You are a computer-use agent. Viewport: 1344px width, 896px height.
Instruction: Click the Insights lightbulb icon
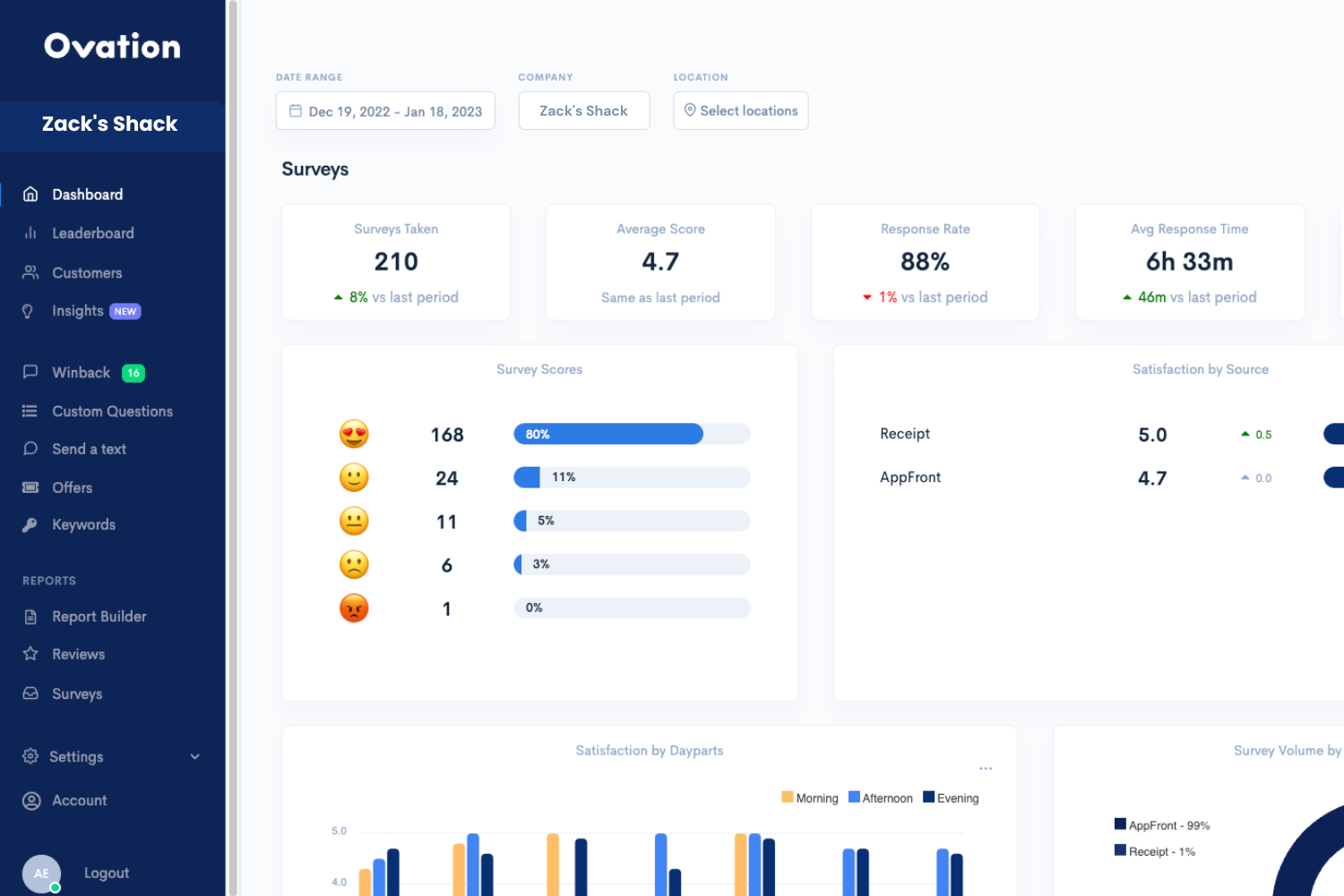(x=28, y=311)
